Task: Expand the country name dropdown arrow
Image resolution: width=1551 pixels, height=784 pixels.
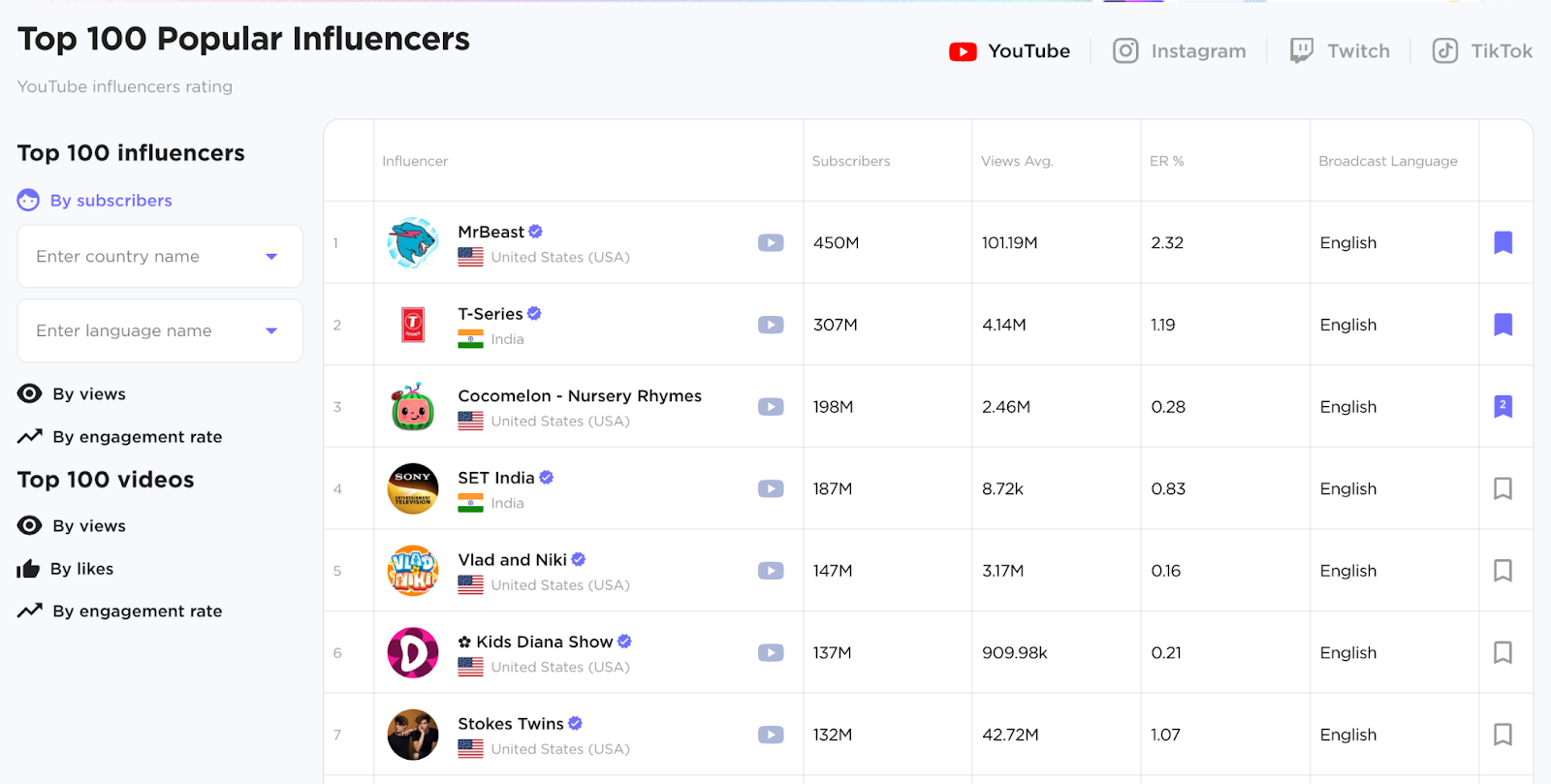Action: 271,257
